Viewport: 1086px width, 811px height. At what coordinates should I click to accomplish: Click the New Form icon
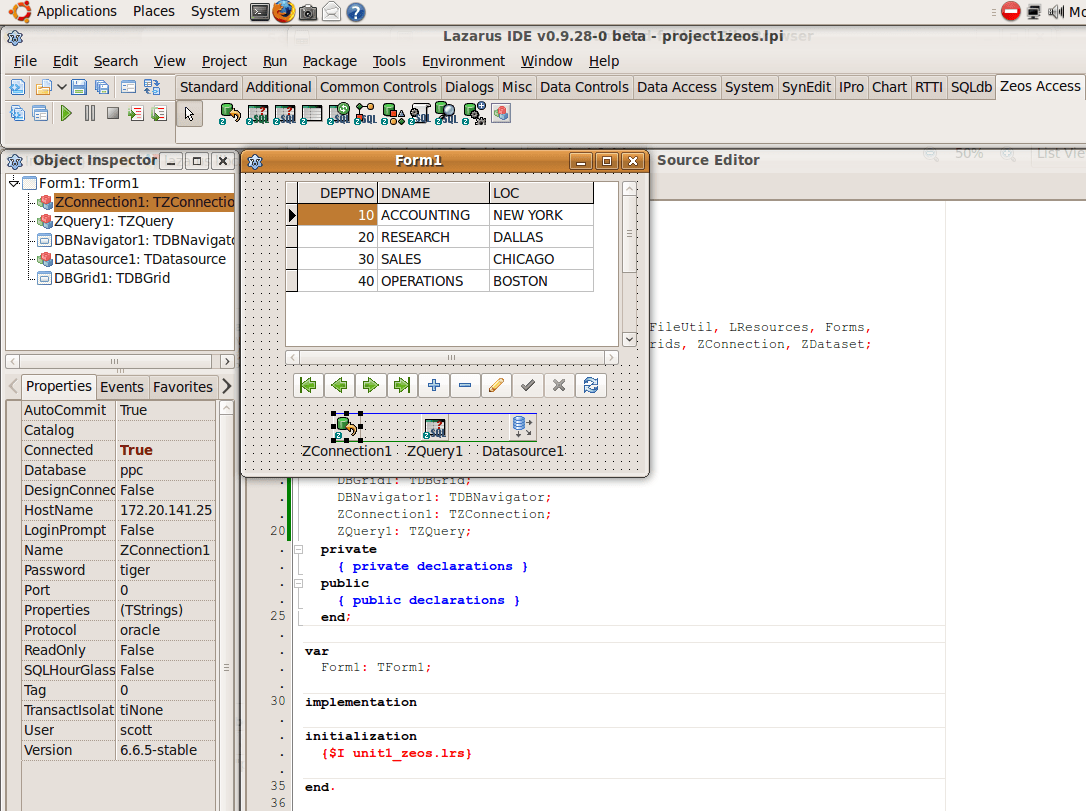(x=128, y=87)
